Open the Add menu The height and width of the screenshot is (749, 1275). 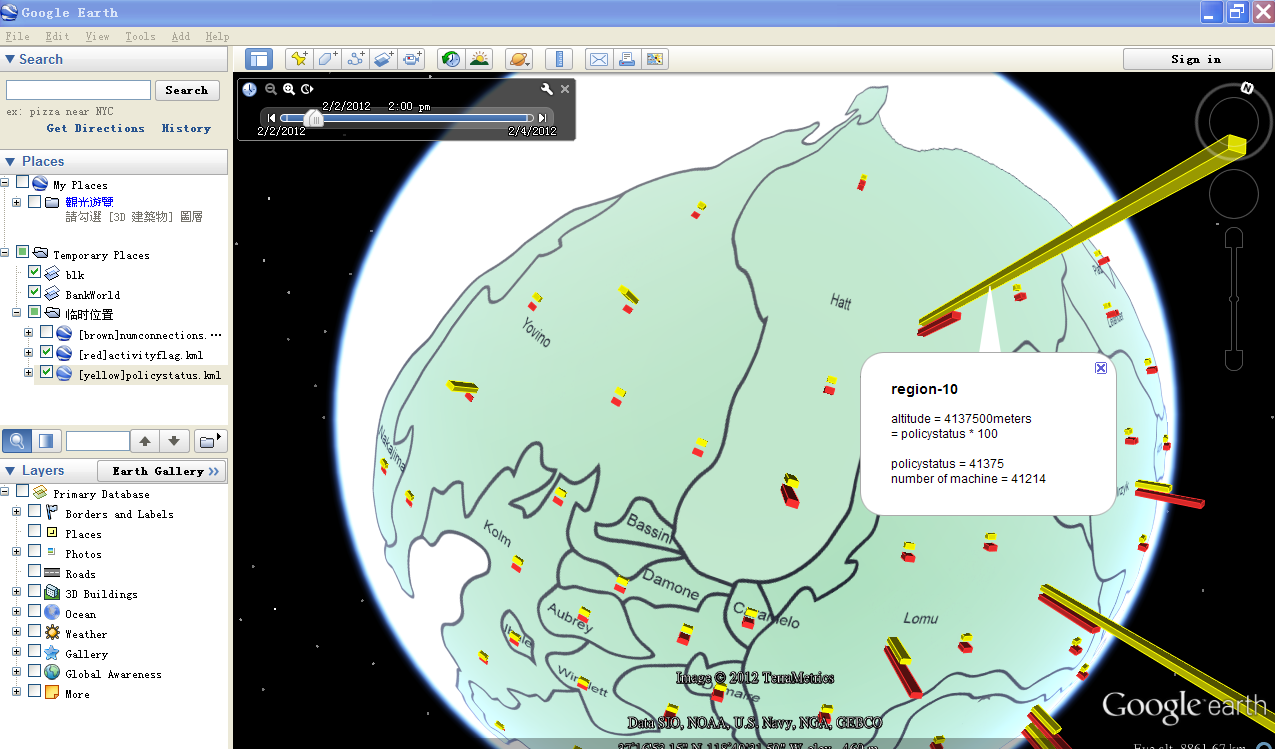pyautogui.click(x=180, y=36)
